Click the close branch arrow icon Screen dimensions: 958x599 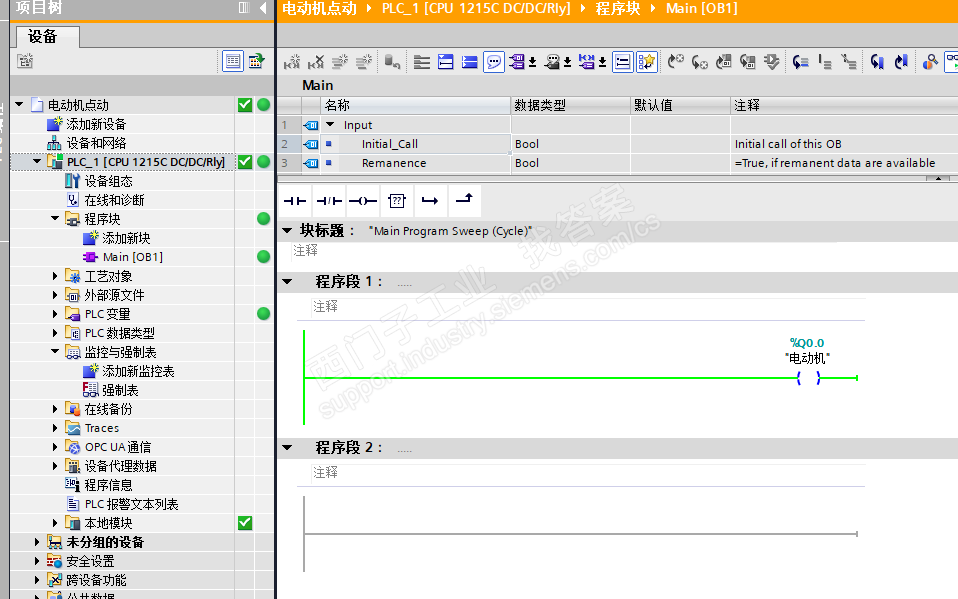464,200
